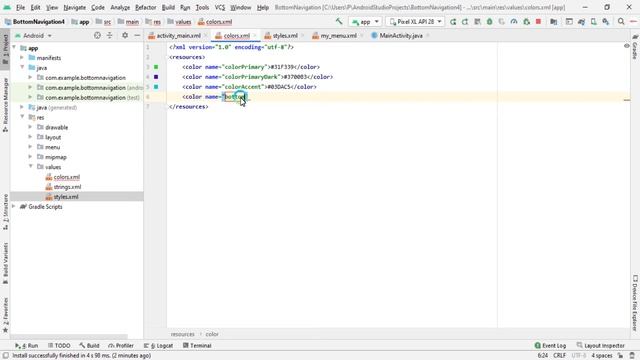Open the Build tool window at bottom
Image resolution: width=640 pixels, height=360 pixels.
coord(89,345)
